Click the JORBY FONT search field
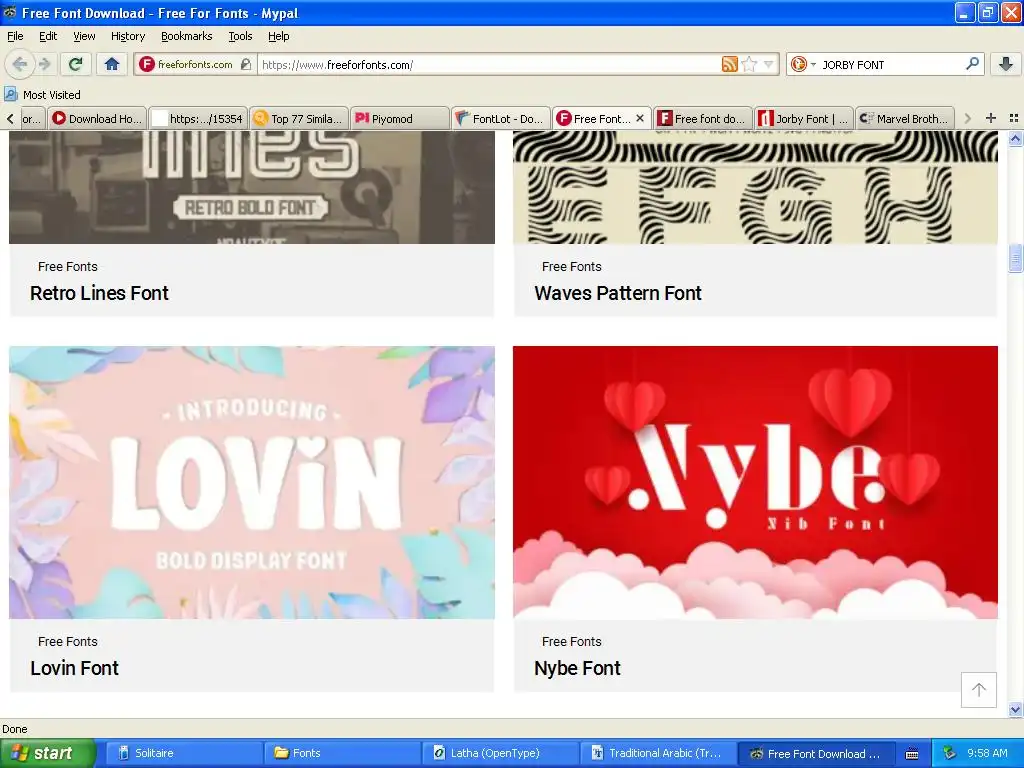Viewport: 1024px width, 768px height. pyautogui.click(x=891, y=64)
